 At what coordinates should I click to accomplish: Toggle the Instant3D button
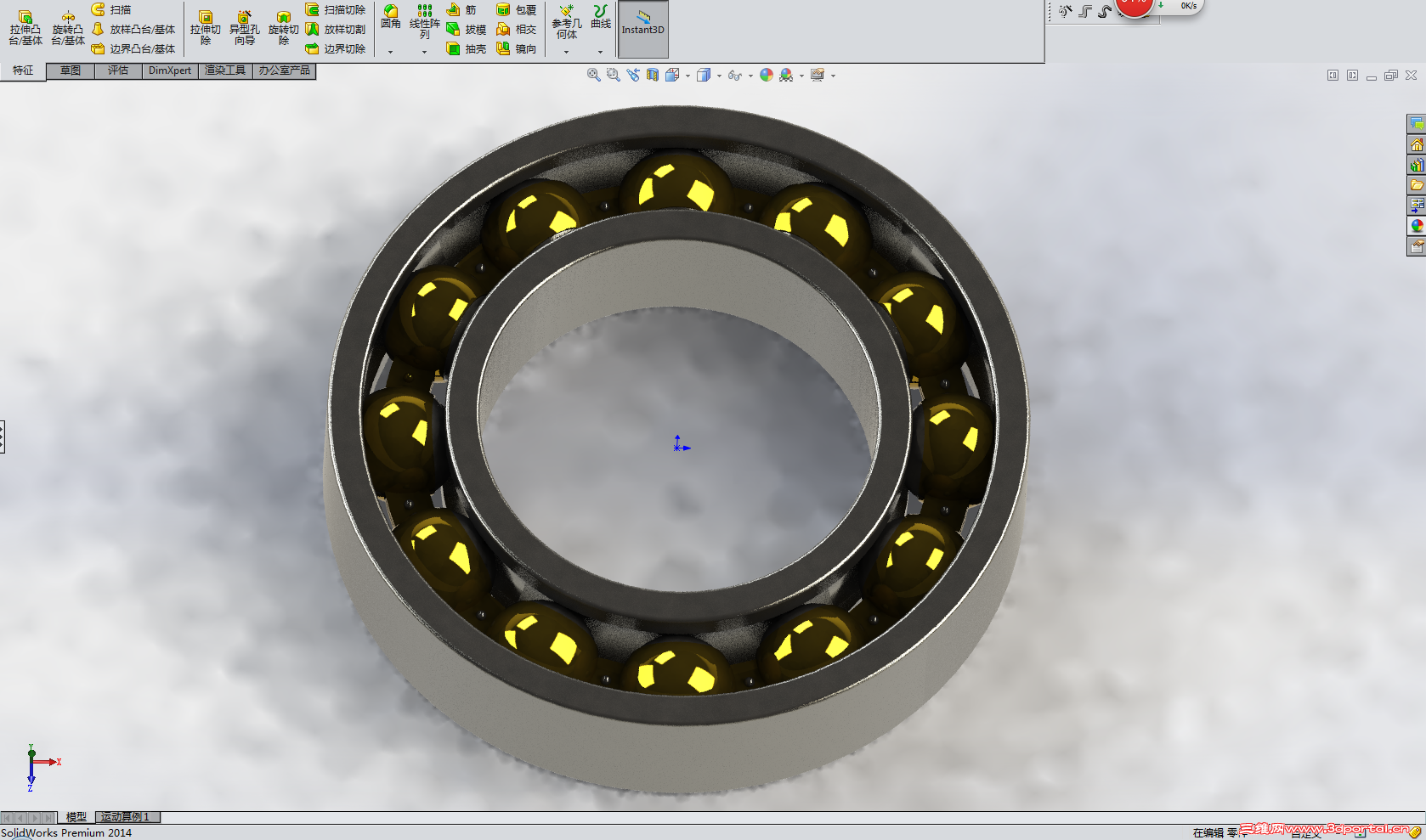tap(643, 29)
